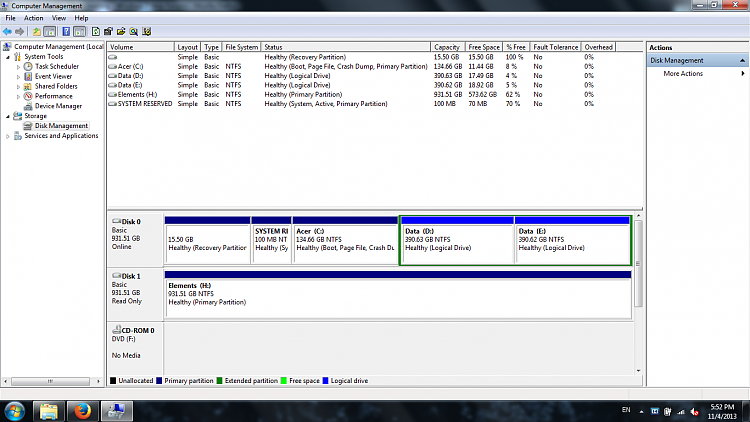
Task: Collapse the Disk Management actions section
Action: (742, 61)
